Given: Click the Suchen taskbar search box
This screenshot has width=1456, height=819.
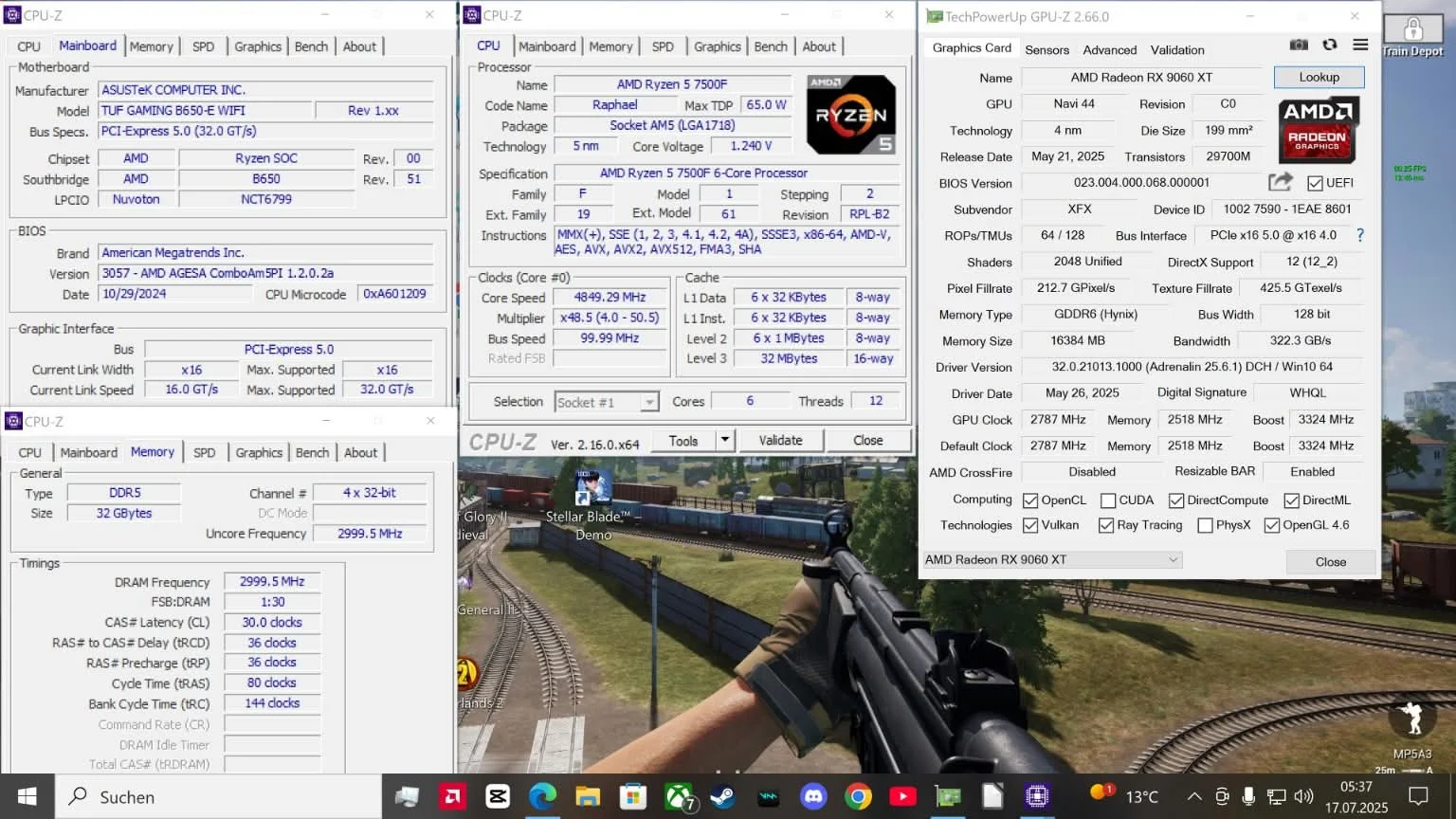Looking at the screenshot, I should [219, 796].
